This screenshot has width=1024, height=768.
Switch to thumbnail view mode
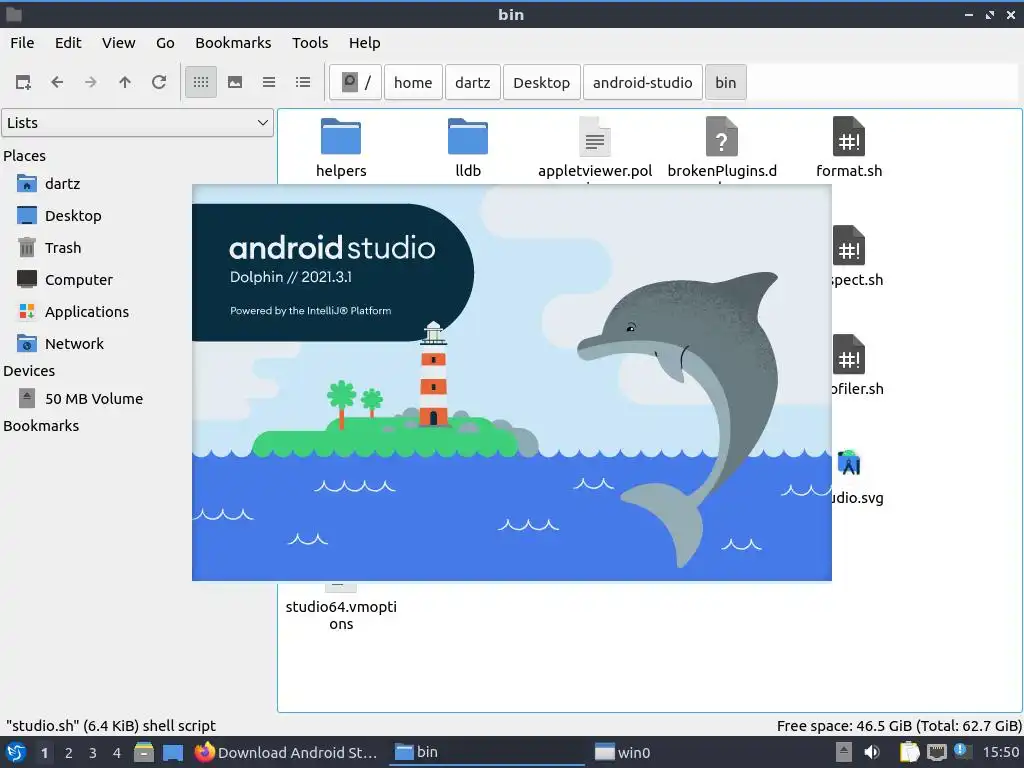[235, 82]
